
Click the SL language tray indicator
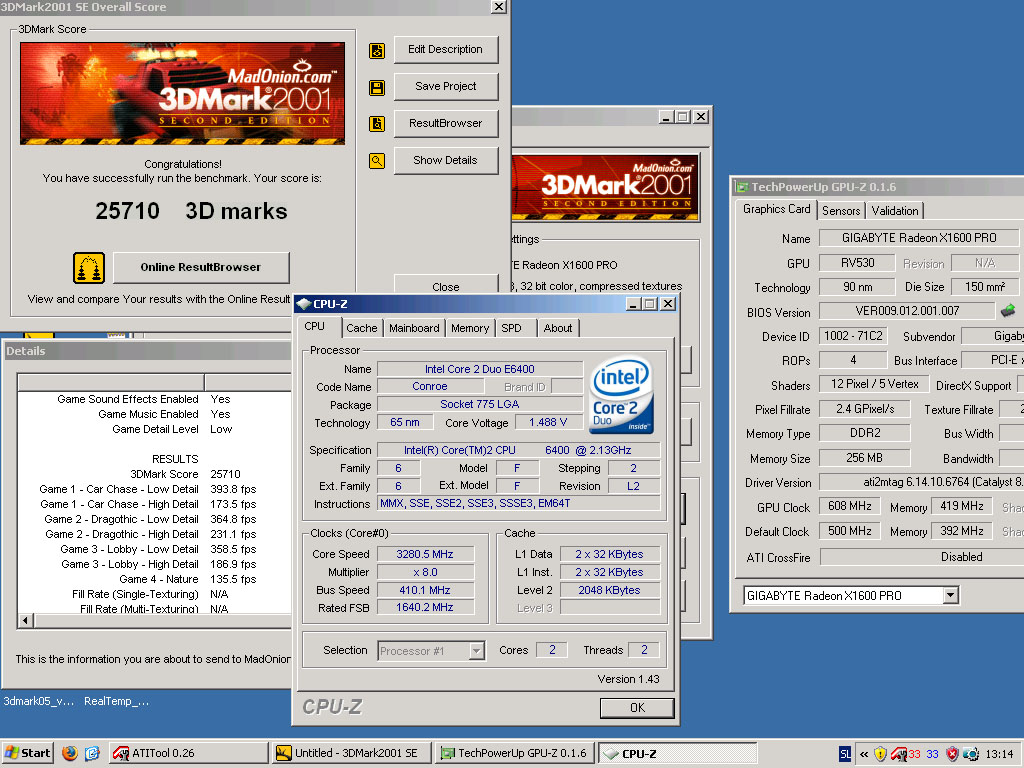pos(845,754)
